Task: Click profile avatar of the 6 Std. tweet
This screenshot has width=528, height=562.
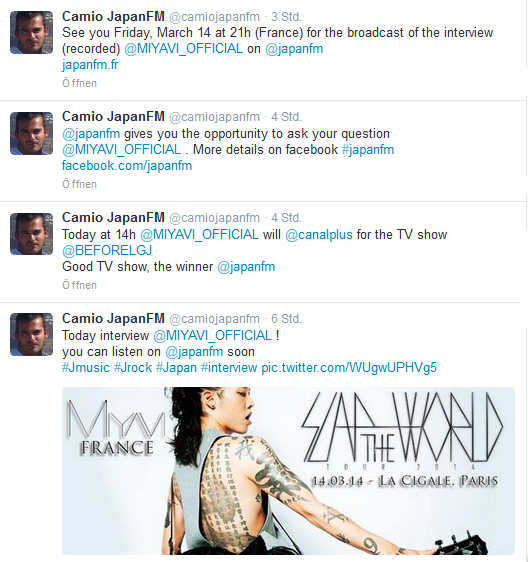Action: (32, 334)
